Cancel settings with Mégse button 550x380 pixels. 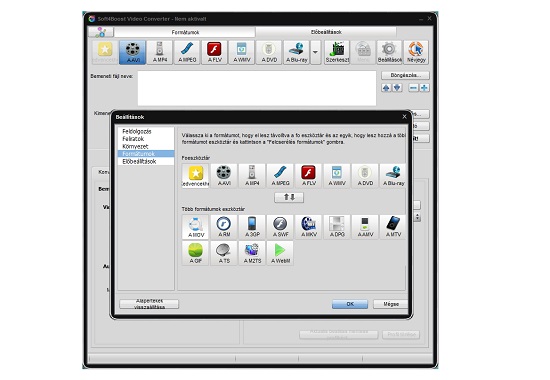[x=390, y=304]
